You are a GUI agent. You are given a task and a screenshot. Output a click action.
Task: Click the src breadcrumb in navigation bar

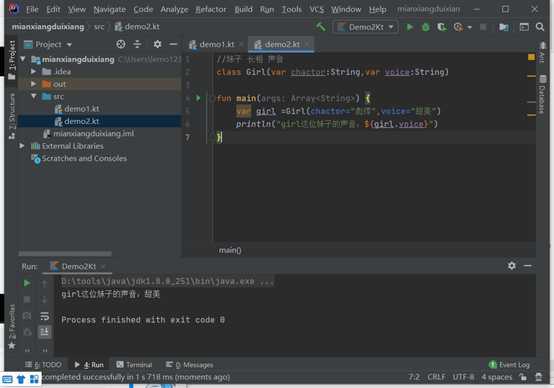[x=99, y=27]
